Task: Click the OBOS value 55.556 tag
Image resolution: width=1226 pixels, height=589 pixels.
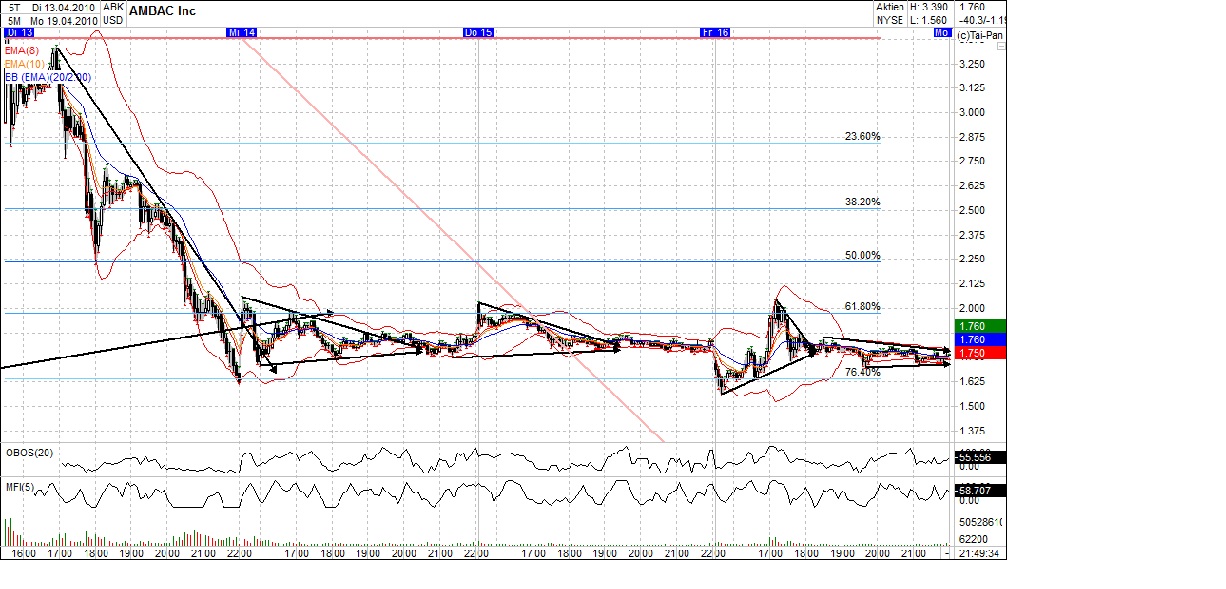Action: pos(980,456)
